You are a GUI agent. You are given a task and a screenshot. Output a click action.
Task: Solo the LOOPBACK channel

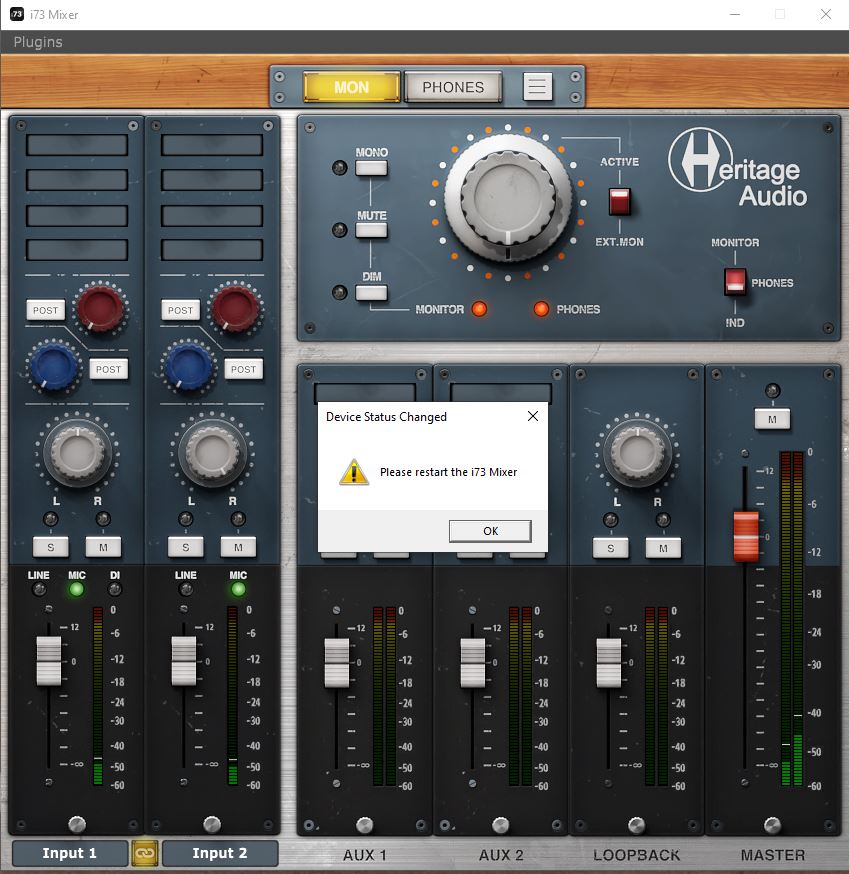[610, 548]
